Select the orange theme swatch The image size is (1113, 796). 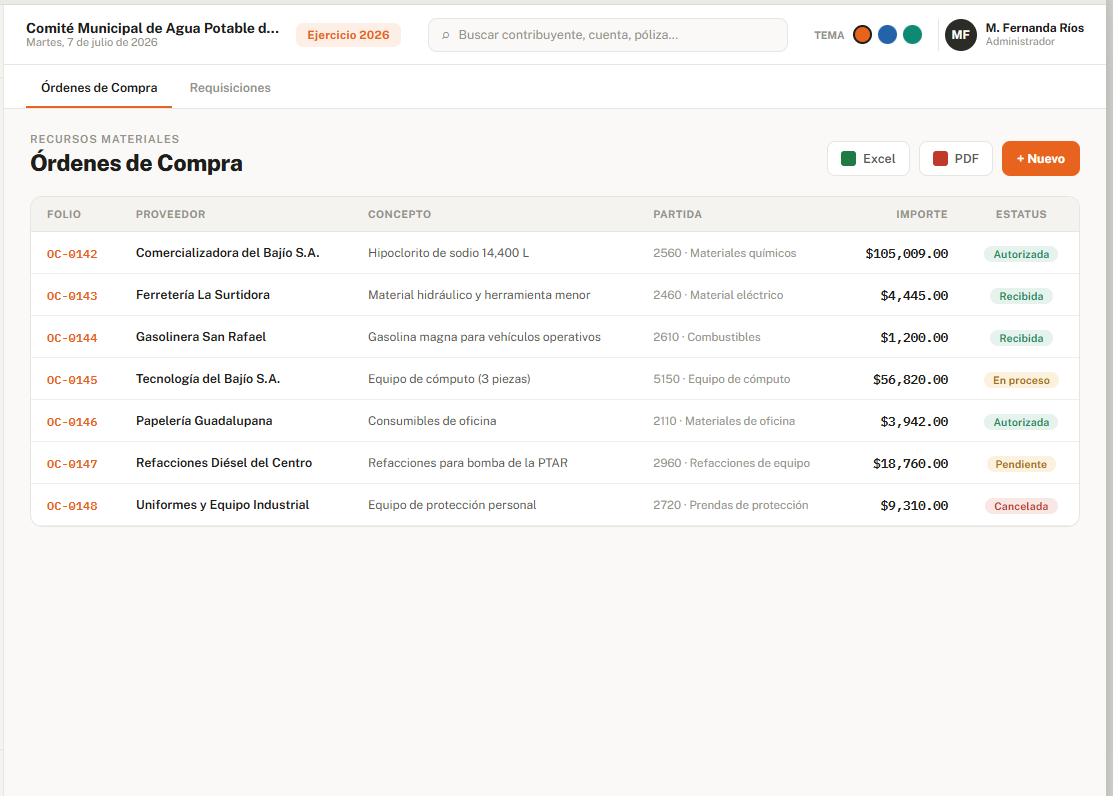(x=862, y=35)
